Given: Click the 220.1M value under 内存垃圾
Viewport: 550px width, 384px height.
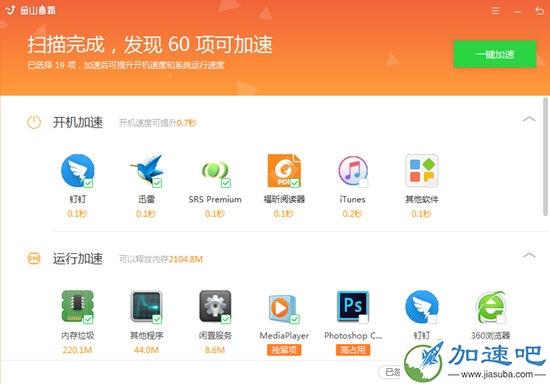Looking at the screenshot, I should [x=78, y=350].
